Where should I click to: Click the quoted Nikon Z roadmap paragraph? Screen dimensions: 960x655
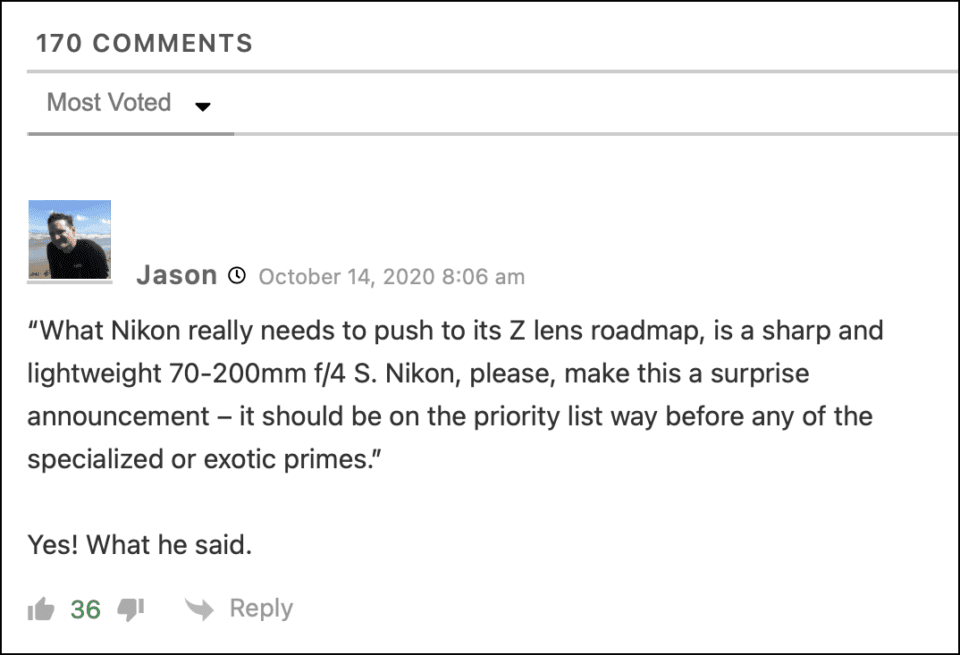[456, 395]
